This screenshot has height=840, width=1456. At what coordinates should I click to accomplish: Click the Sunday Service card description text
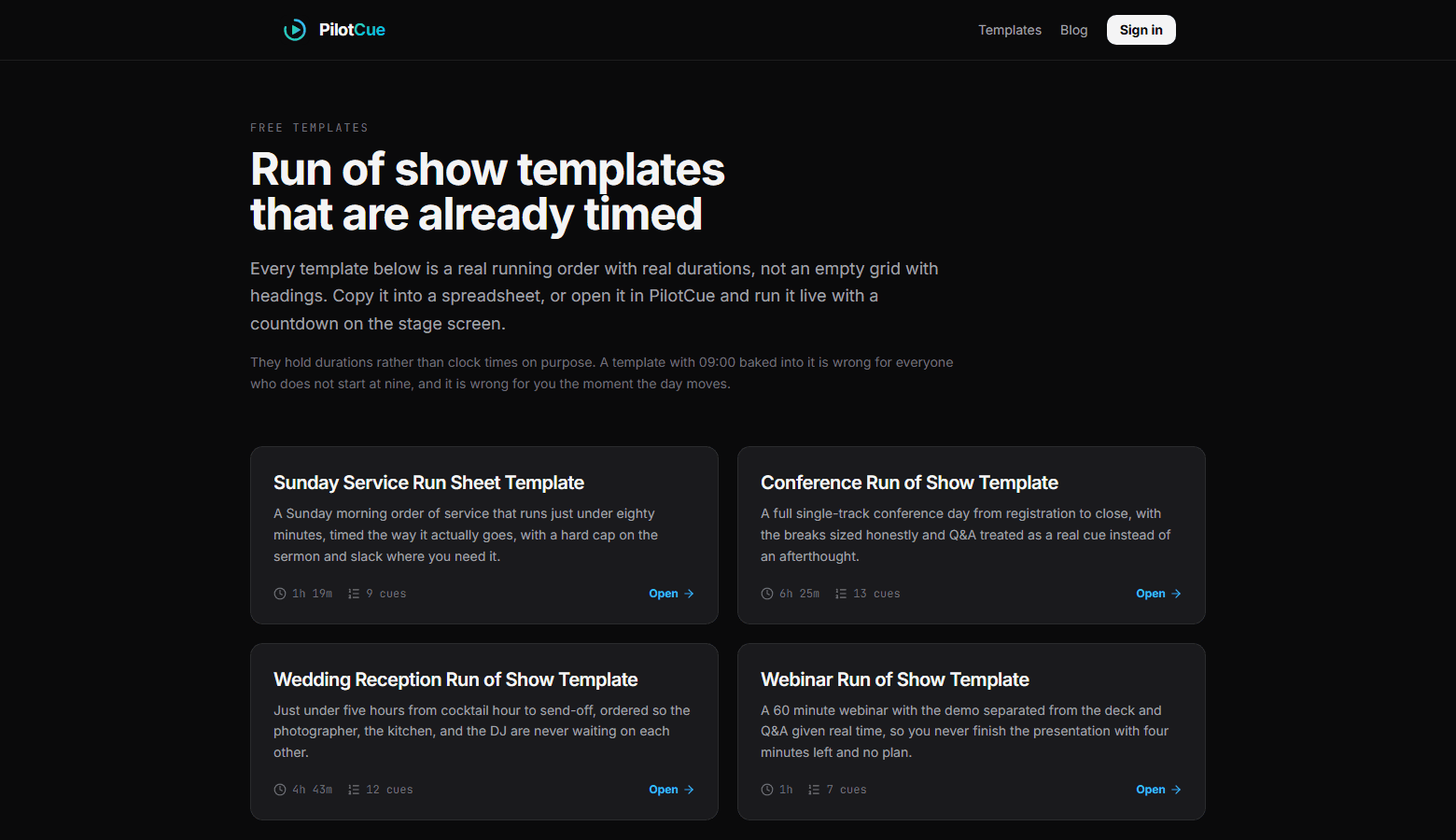point(466,535)
